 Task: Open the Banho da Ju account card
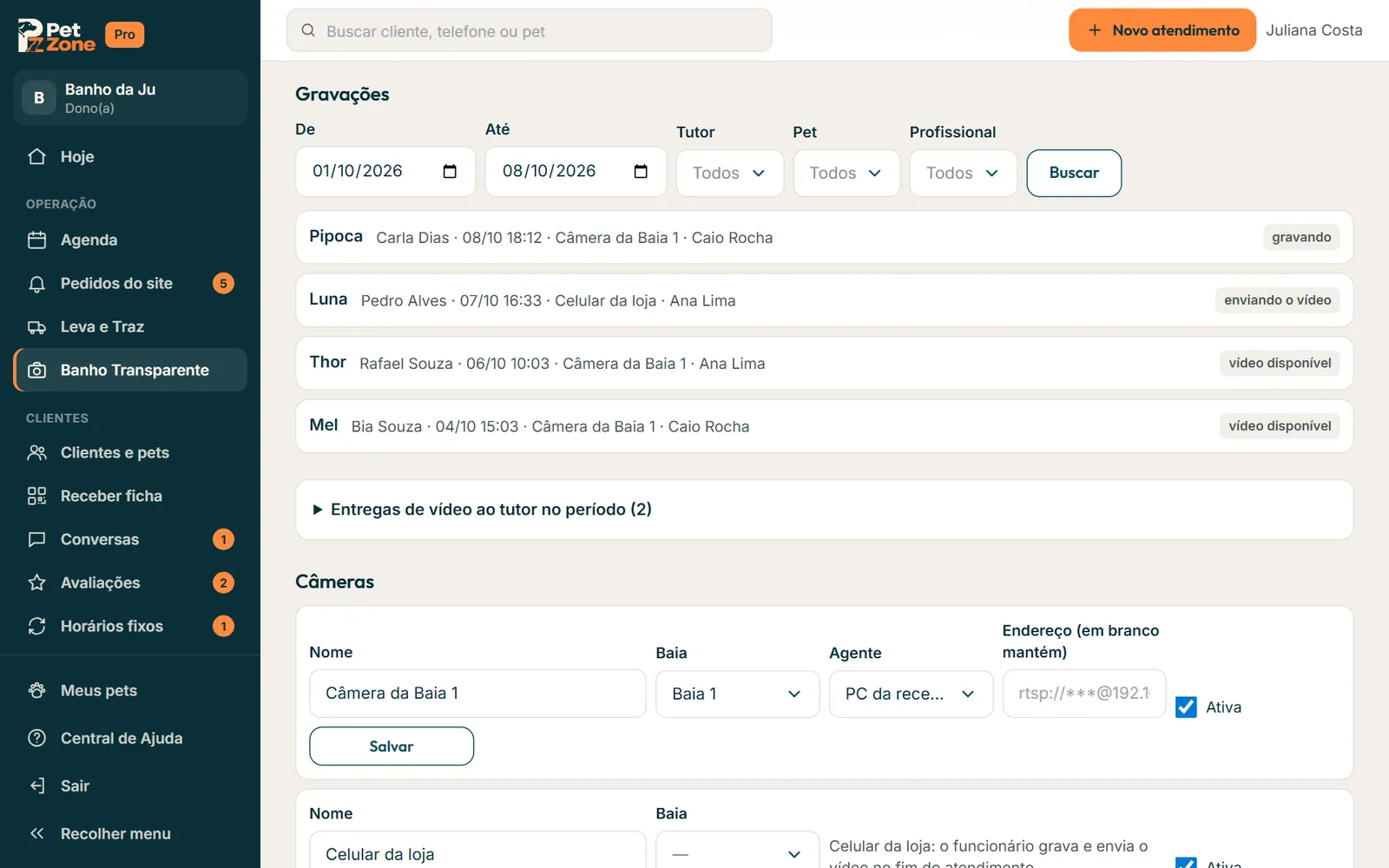pyautogui.click(x=130, y=97)
